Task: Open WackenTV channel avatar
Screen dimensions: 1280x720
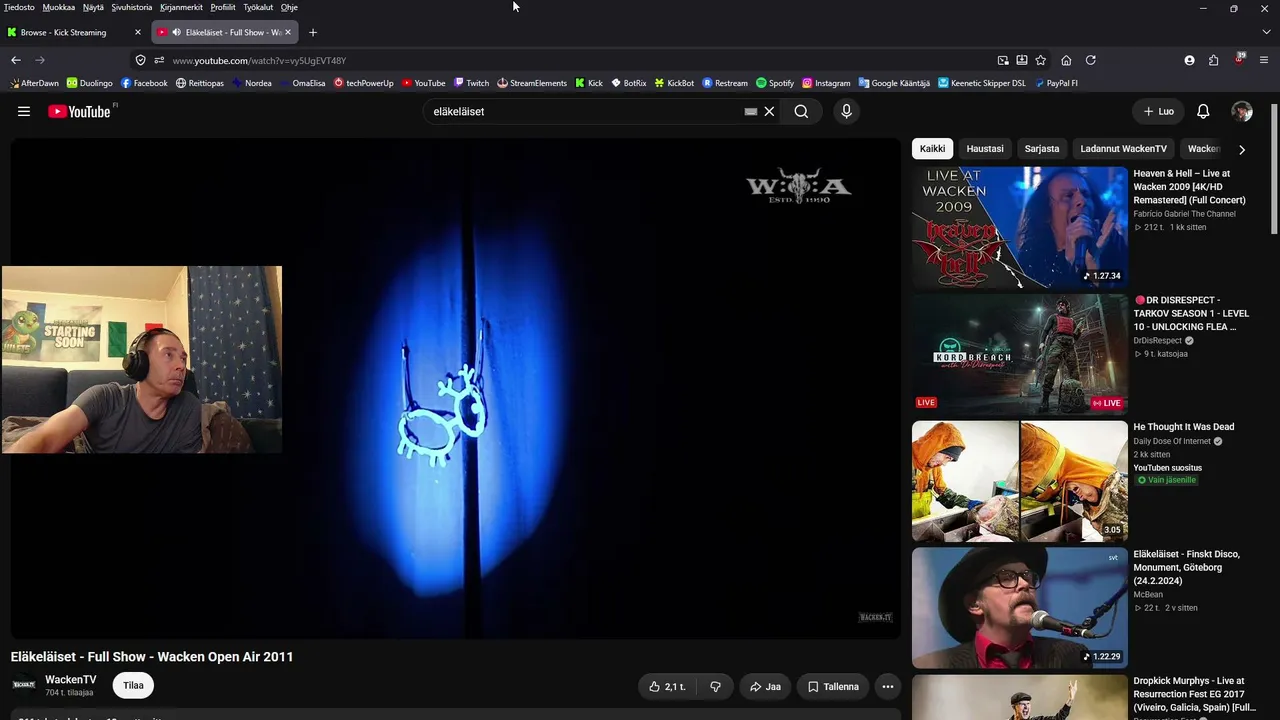Action: point(24,685)
